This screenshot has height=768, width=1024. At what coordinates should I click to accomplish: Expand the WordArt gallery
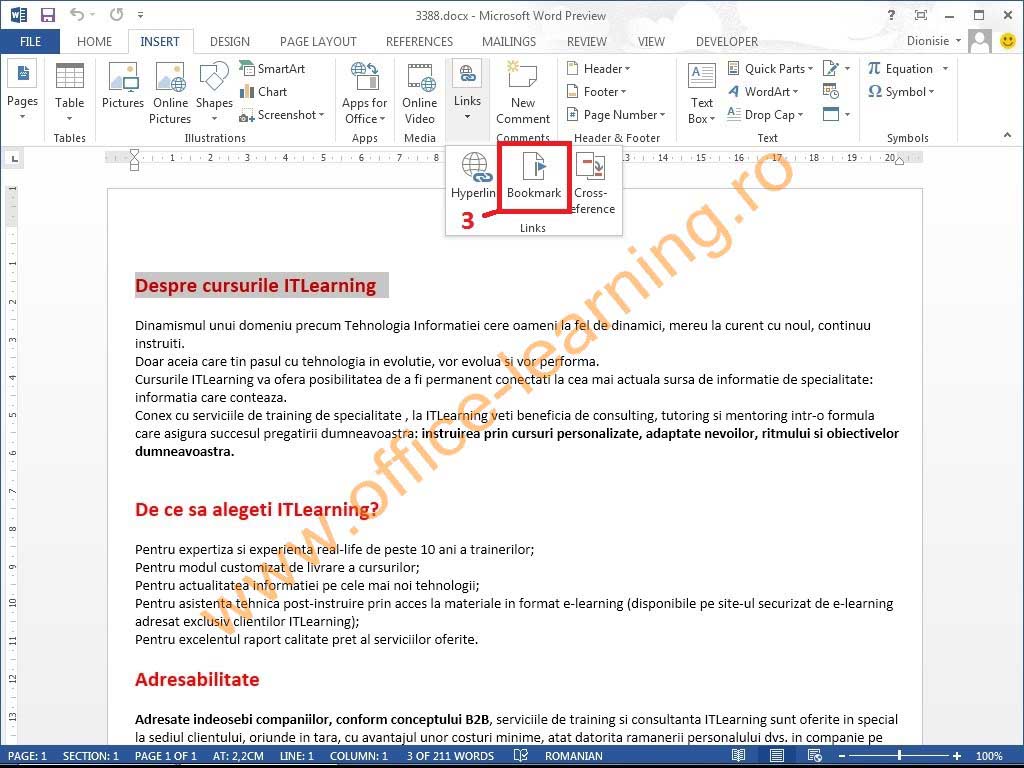pyautogui.click(x=762, y=91)
